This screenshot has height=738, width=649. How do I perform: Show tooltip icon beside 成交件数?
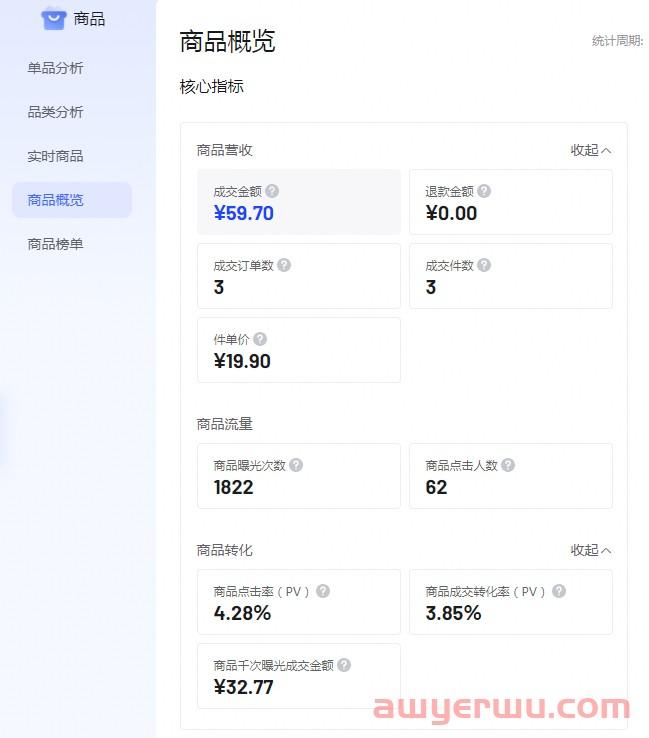point(484,265)
